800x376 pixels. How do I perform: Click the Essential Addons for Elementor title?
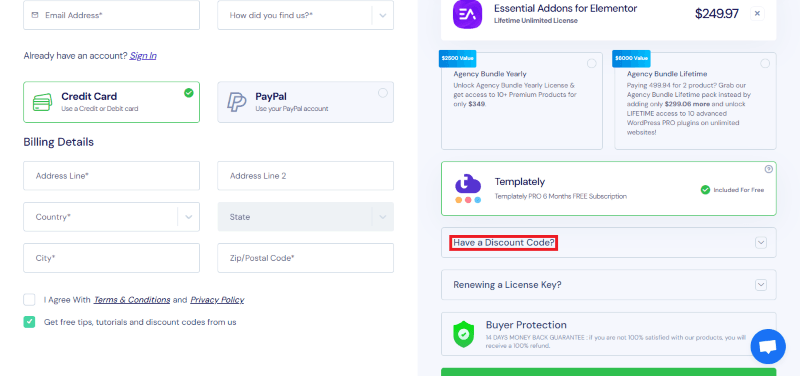[565, 8]
